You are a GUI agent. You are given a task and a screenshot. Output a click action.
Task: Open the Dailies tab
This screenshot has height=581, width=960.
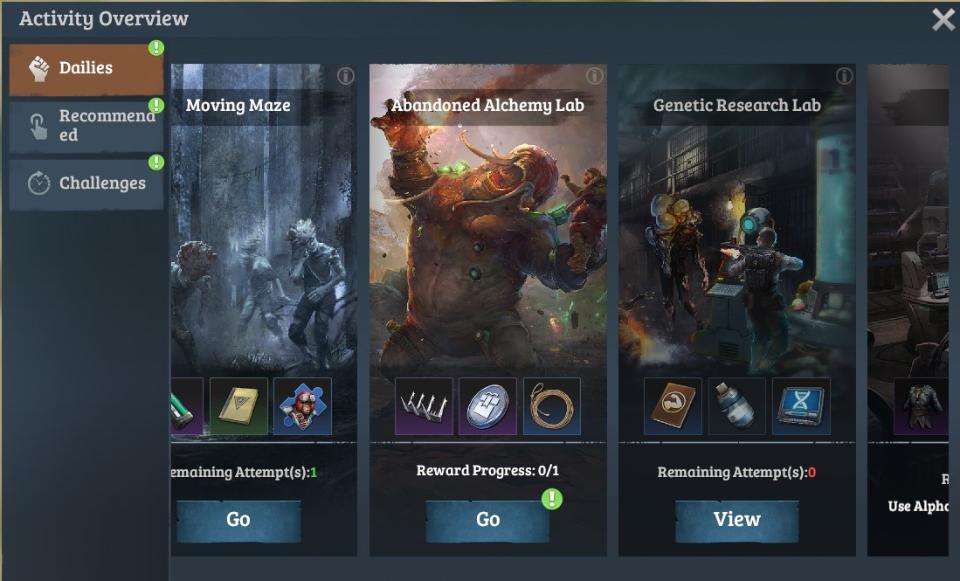[86, 69]
